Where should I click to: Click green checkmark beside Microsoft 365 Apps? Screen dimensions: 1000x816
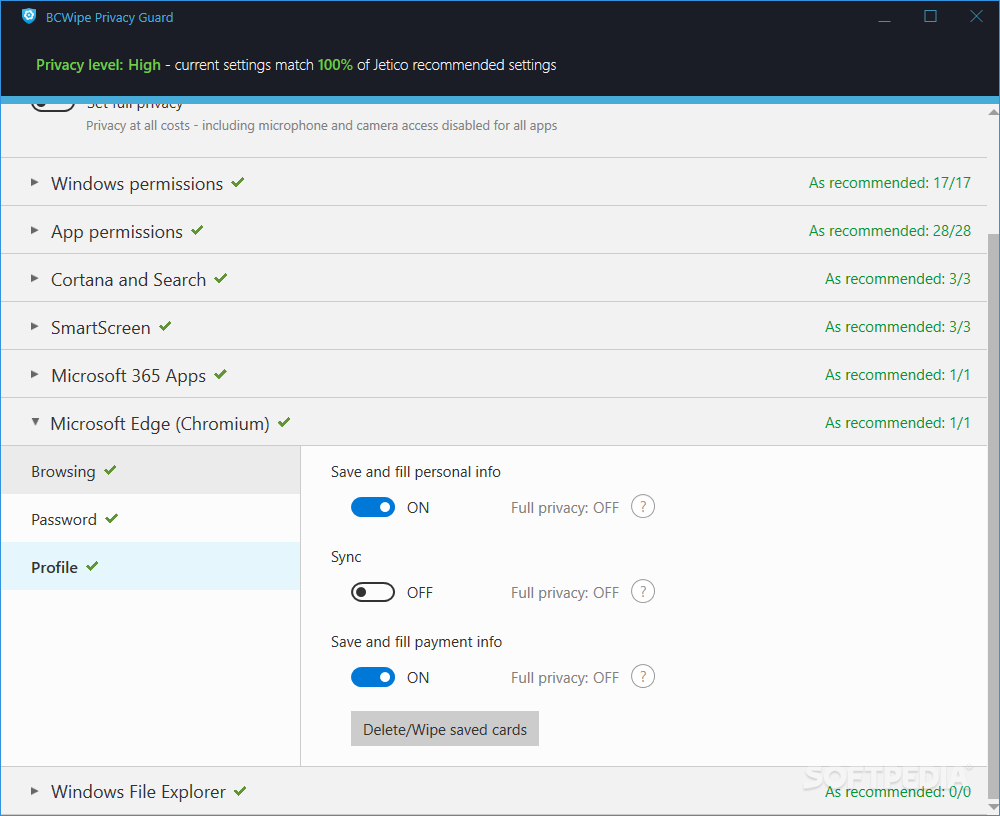pyautogui.click(x=221, y=374)
